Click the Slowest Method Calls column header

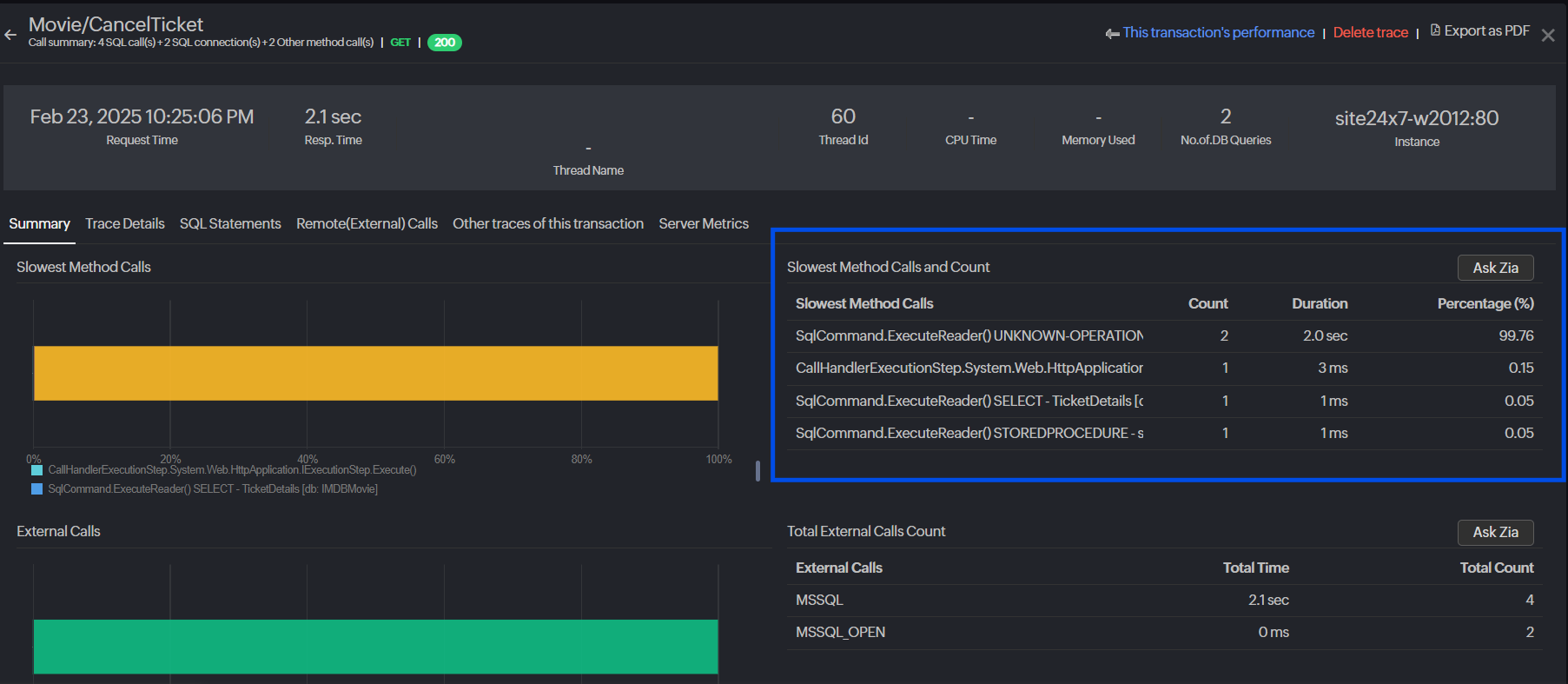click(x=864, y=303)
